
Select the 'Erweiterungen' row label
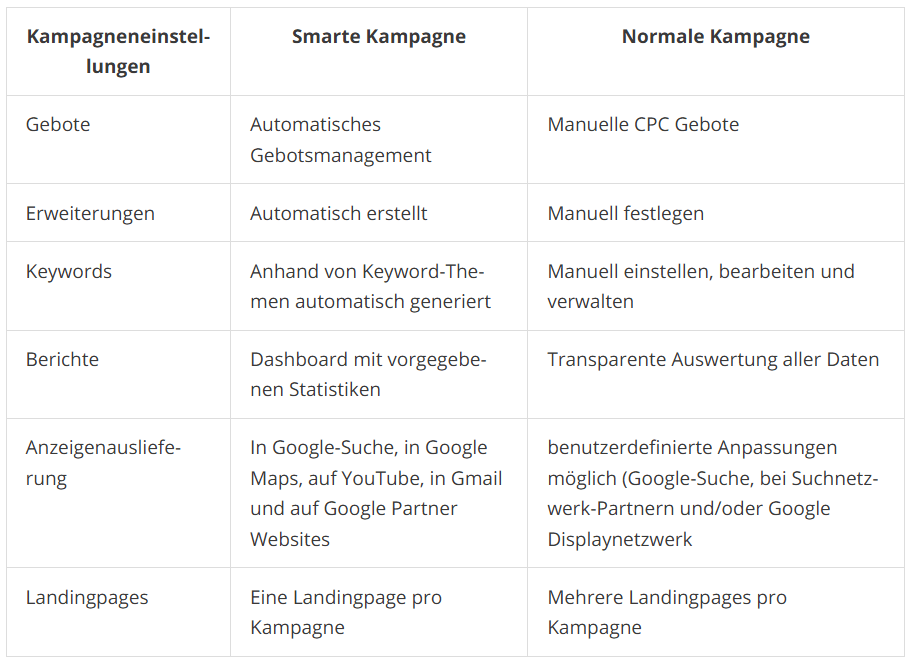(x=90, y=213)
